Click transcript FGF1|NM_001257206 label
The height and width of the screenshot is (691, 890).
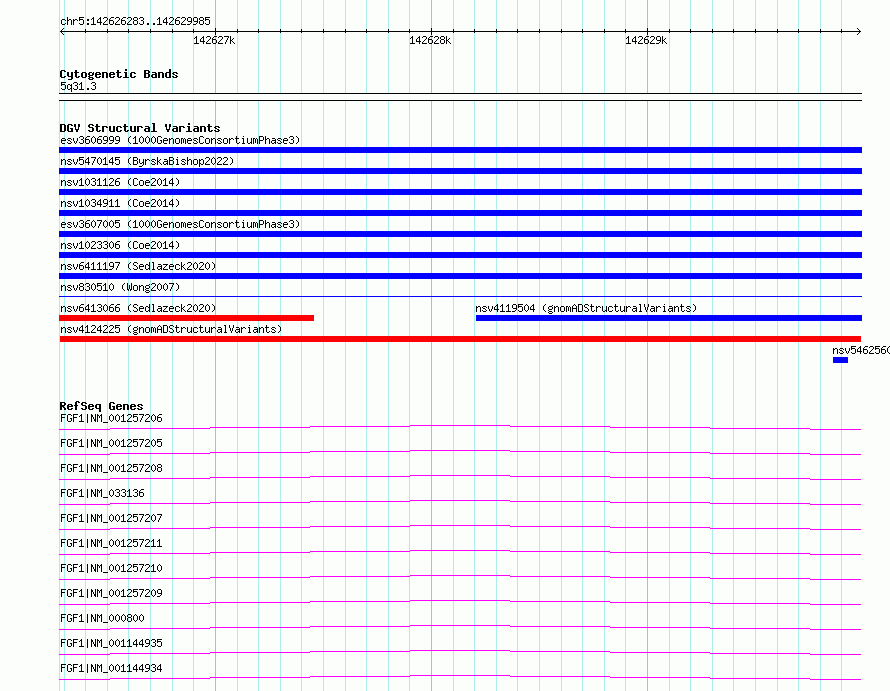click(x=111, y=418)
